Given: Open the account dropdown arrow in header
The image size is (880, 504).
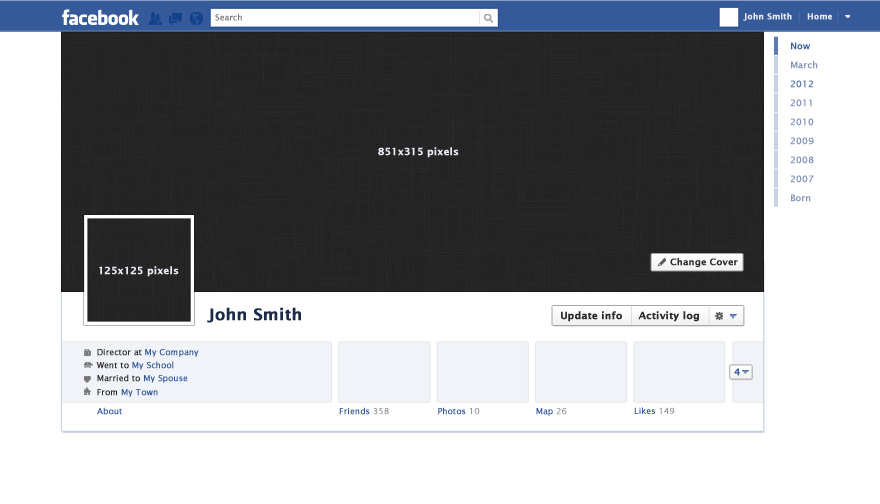Looking at the screenshot, I should tap(847, 17).
